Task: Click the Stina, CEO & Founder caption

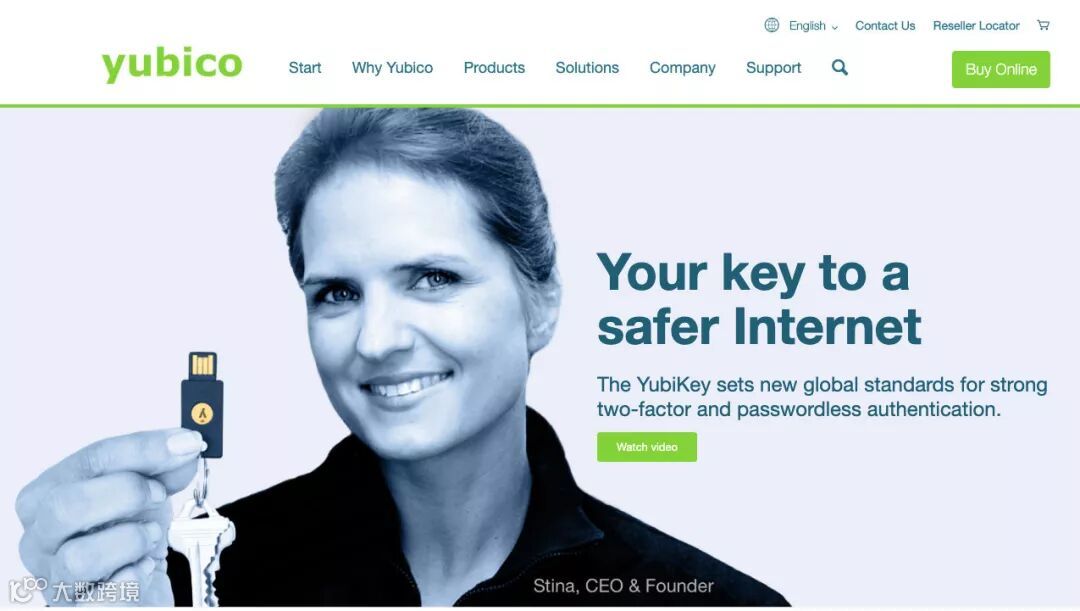Action: click(x=623, y=586)
